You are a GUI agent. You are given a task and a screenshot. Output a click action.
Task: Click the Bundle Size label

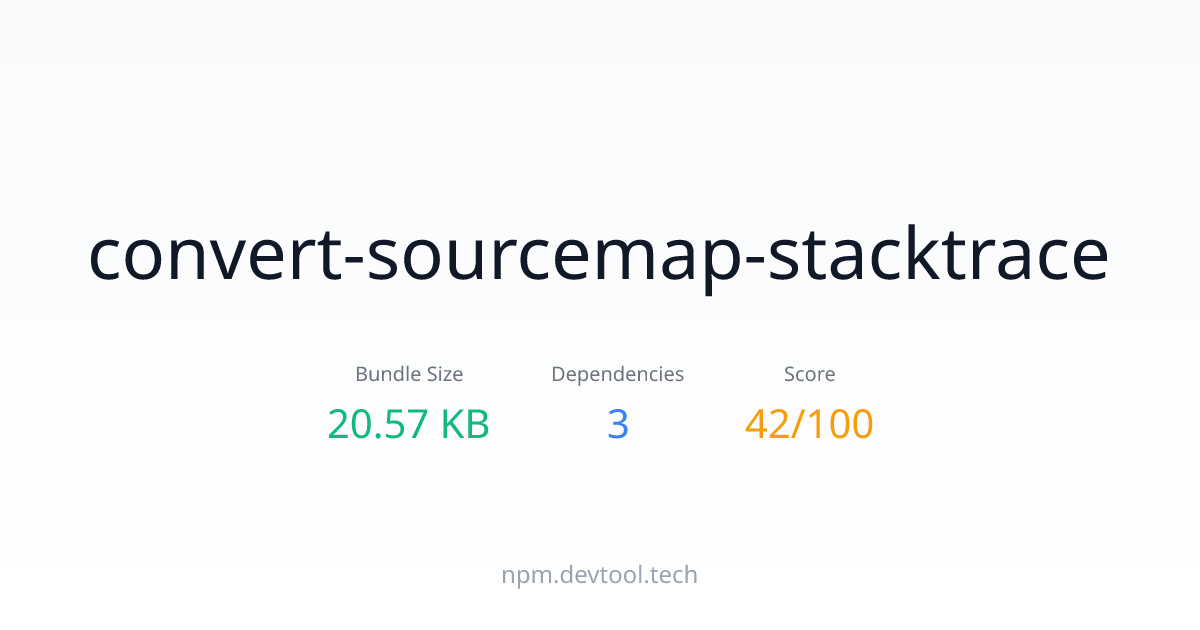tap(409, 374)
